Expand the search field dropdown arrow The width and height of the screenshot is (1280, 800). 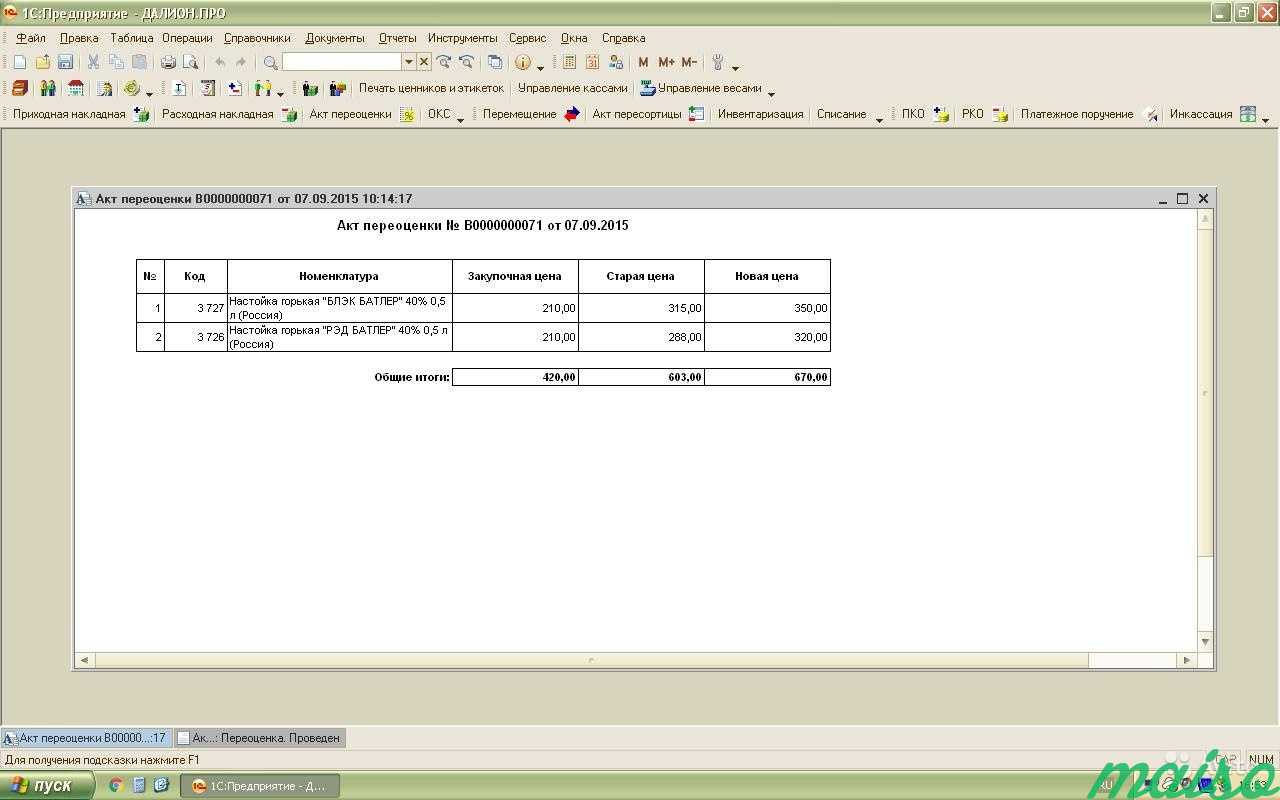click(x=408, y=62)
